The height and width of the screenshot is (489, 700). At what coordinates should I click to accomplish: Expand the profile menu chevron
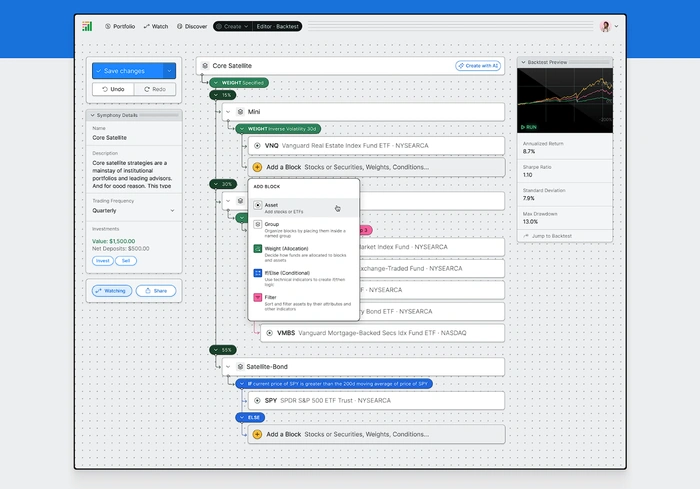[617, 26]
